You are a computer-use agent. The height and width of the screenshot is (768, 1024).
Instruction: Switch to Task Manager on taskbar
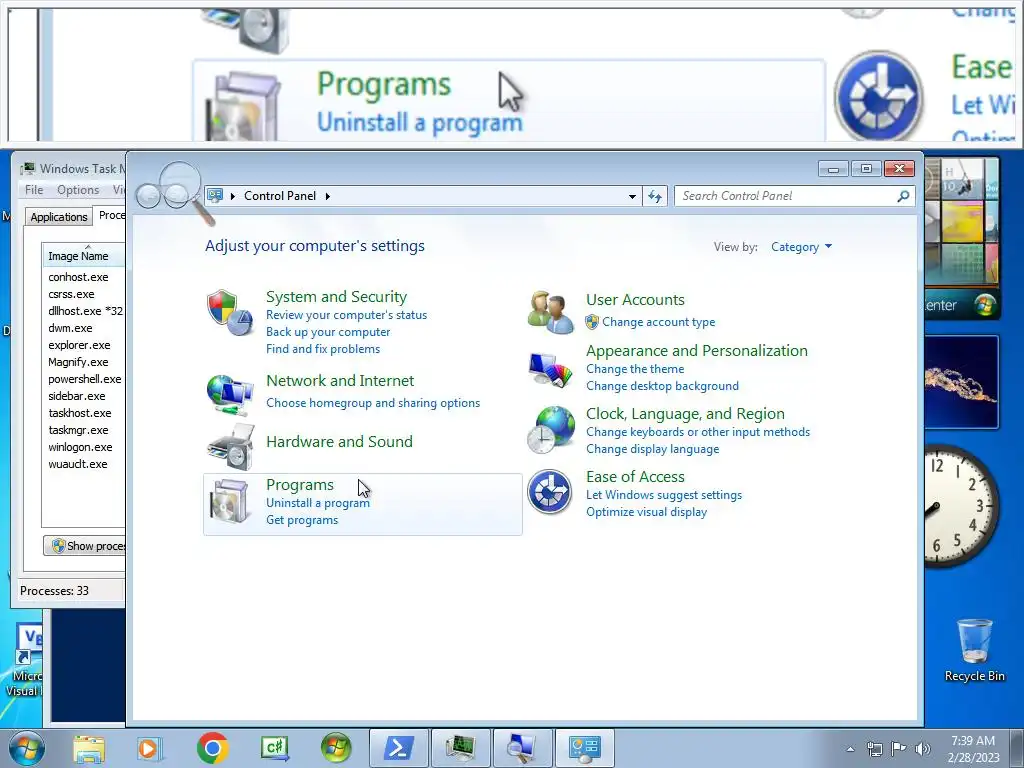tap(460, 748)
